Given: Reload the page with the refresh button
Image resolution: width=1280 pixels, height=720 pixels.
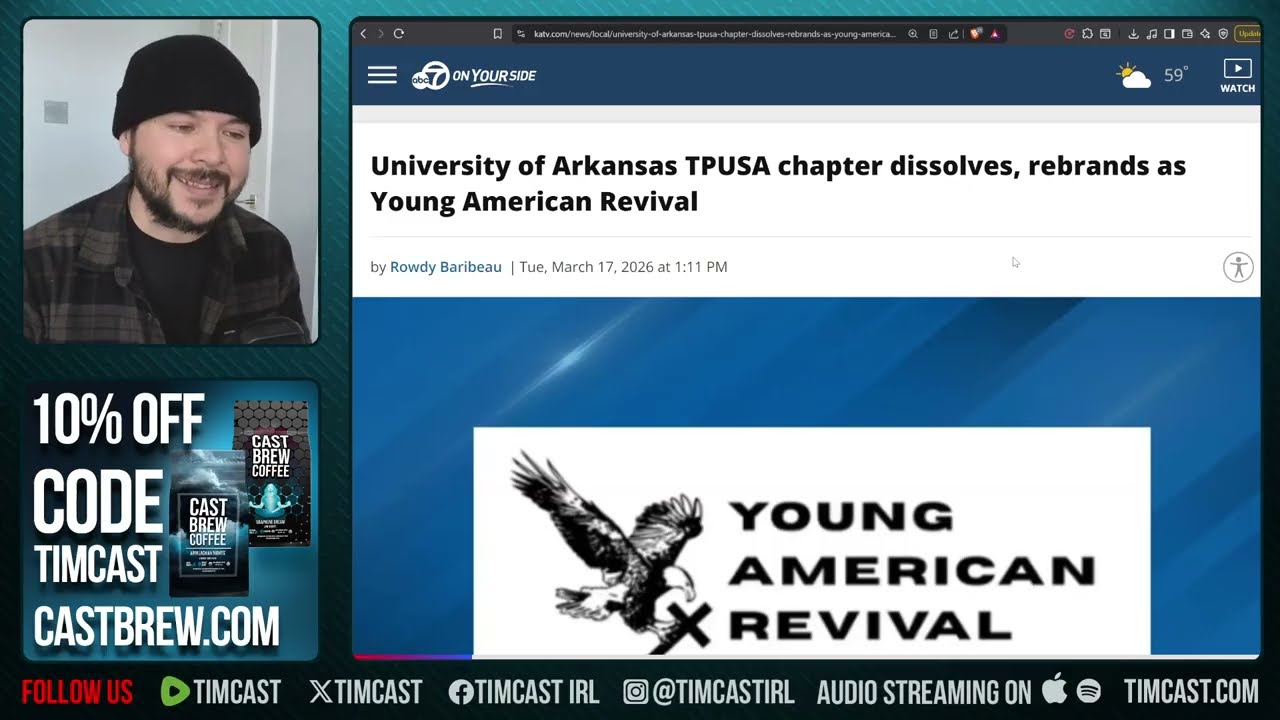Looking at the screenshot, I should coord(398,34).
